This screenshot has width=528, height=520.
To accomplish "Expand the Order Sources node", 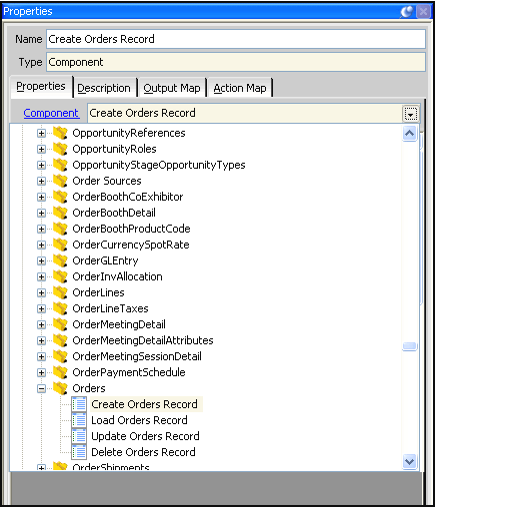I will (41, 181).
